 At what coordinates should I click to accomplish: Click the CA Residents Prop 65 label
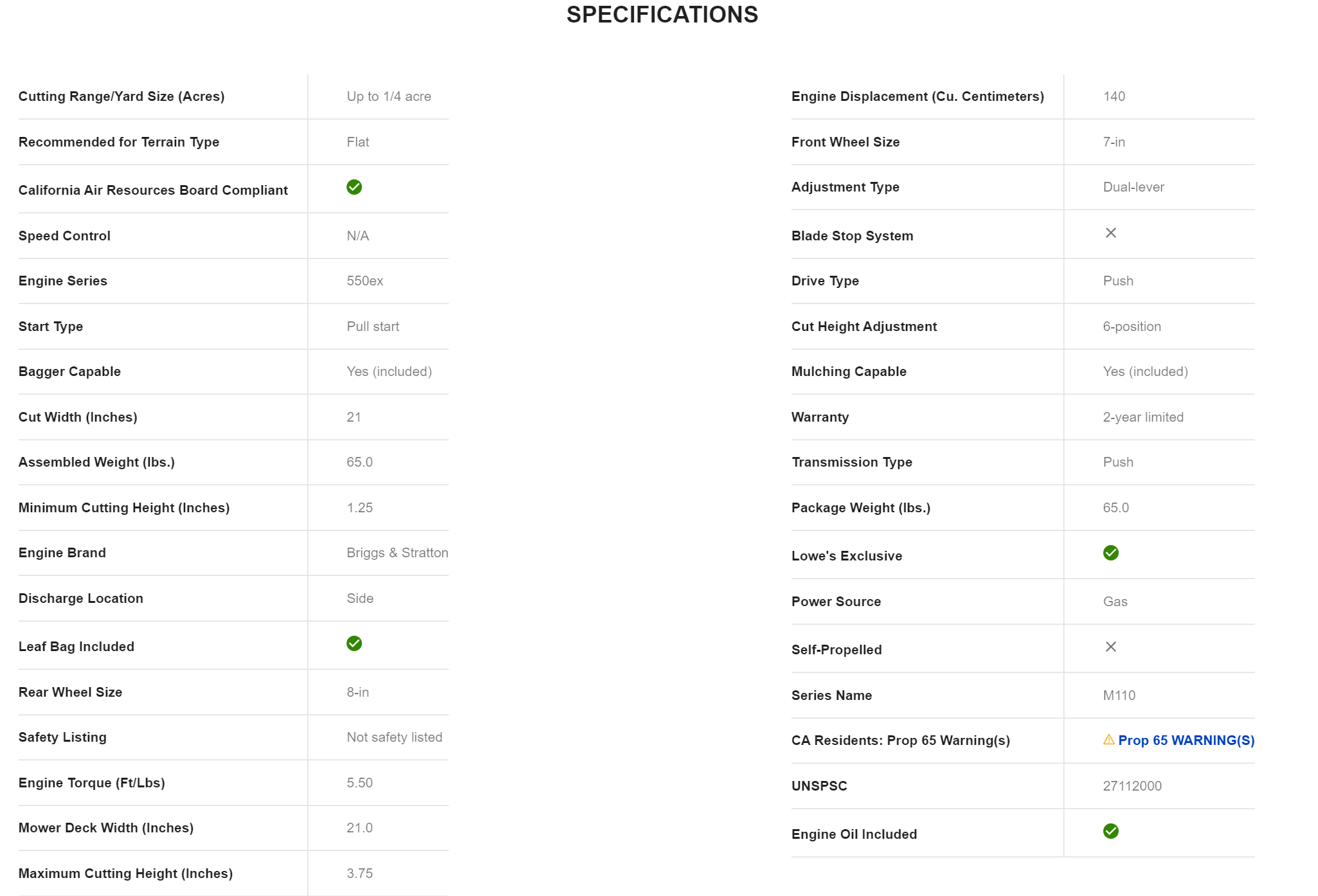coord(900,740)
